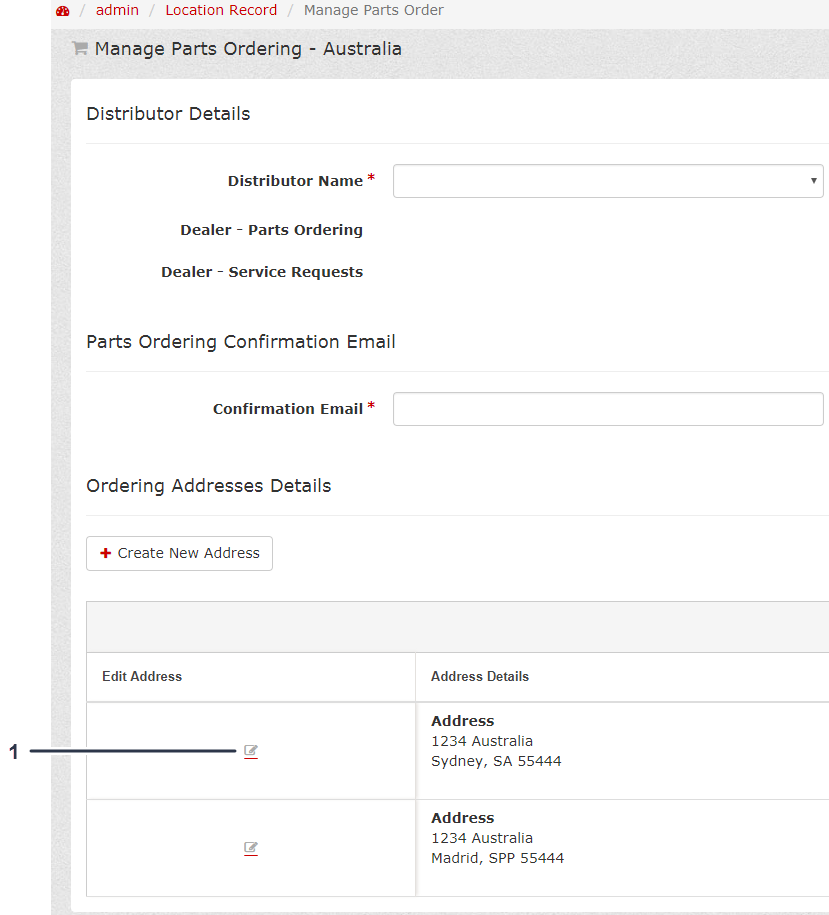Click the Distributor Details section heading

tap(169, 114)
